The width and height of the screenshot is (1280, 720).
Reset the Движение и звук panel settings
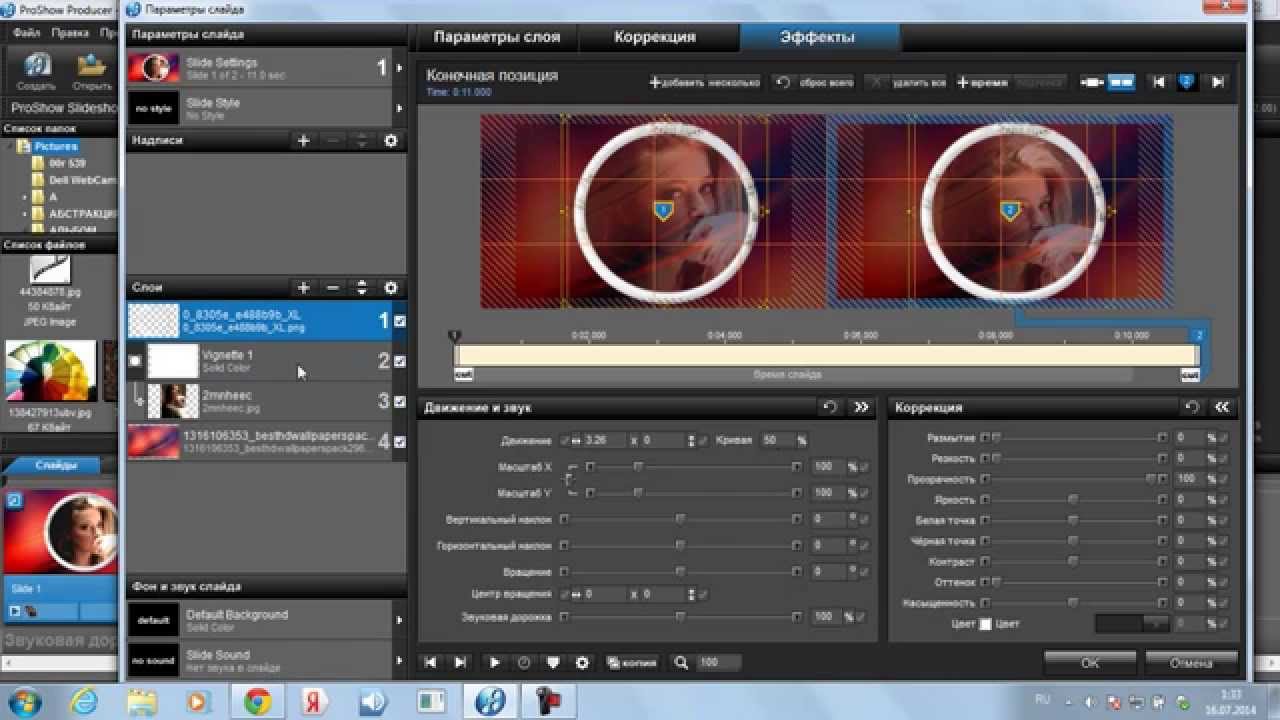pos(829,407)
